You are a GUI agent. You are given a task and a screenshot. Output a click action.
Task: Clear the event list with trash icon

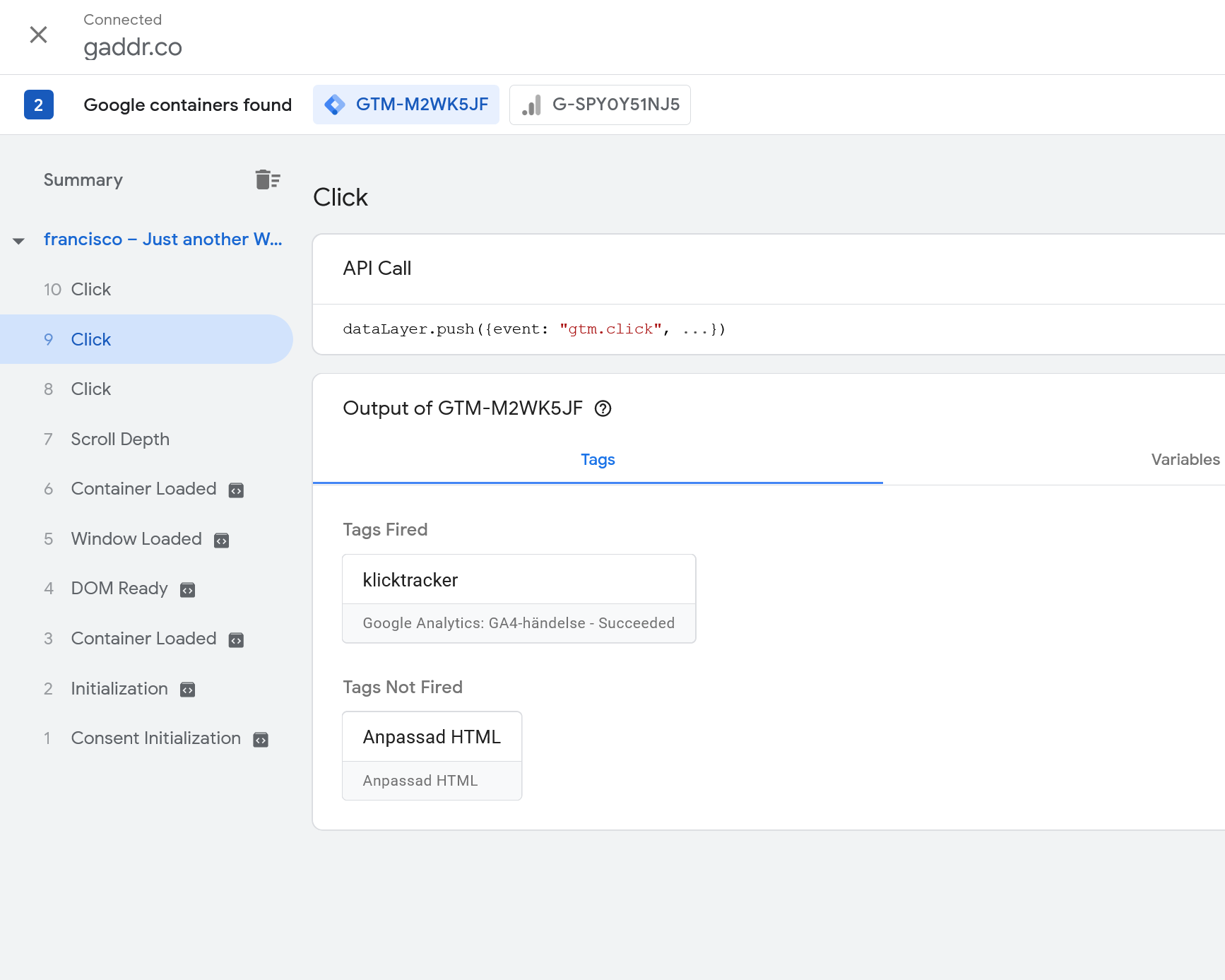pos(268,180)
